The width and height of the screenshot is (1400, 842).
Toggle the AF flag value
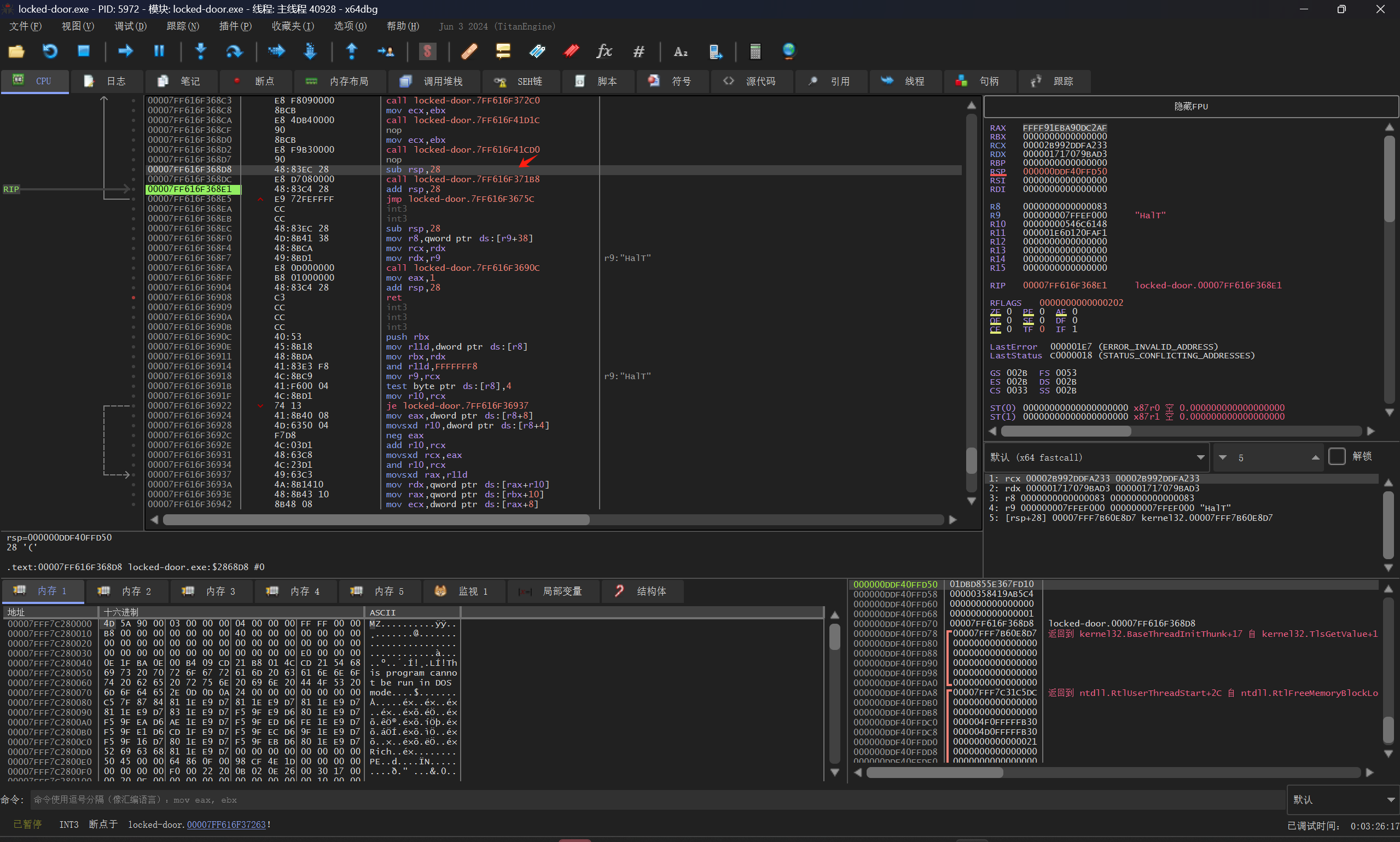tap(1075, 311)
